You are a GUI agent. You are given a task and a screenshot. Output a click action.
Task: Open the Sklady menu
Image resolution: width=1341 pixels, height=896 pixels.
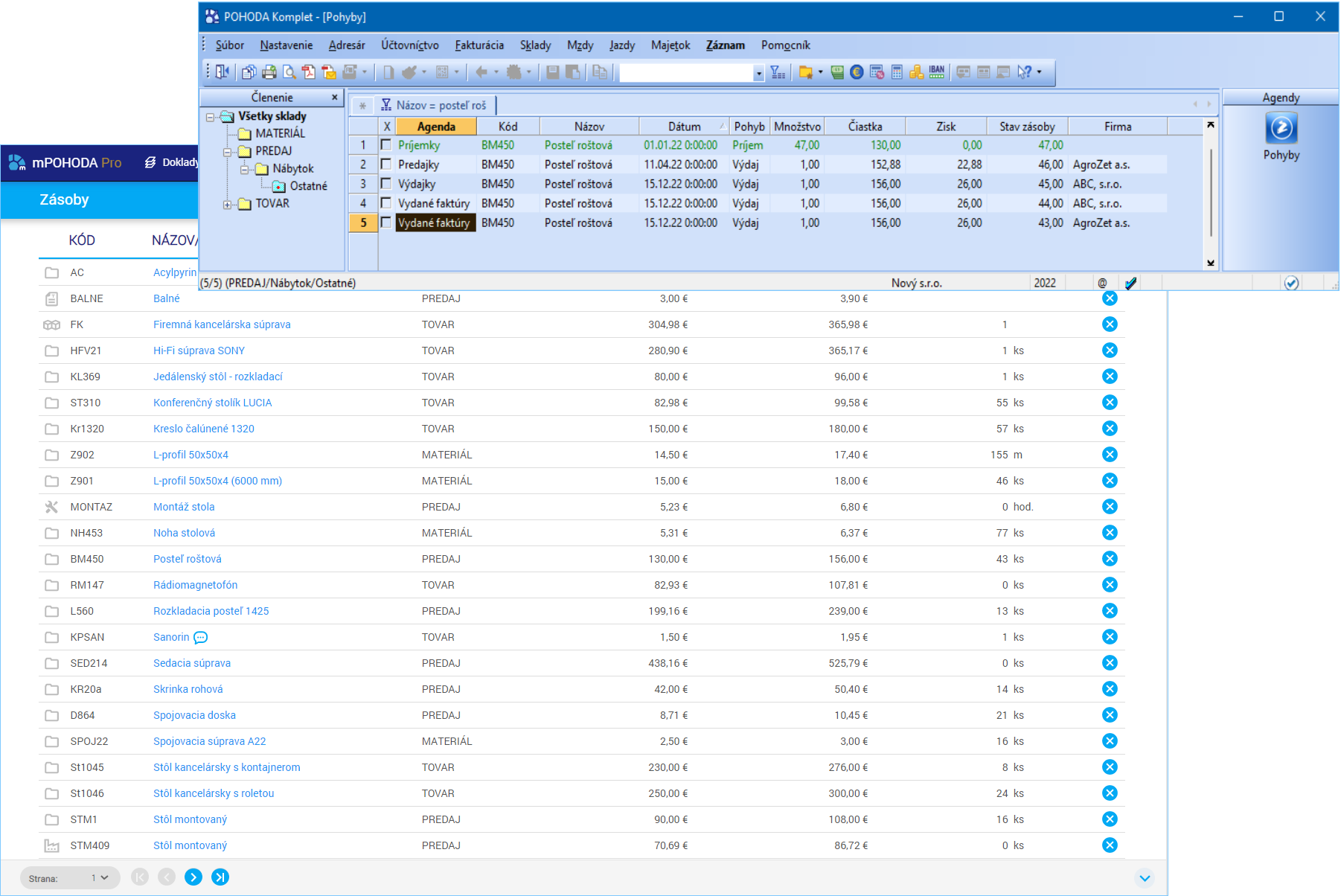[535, 45]
